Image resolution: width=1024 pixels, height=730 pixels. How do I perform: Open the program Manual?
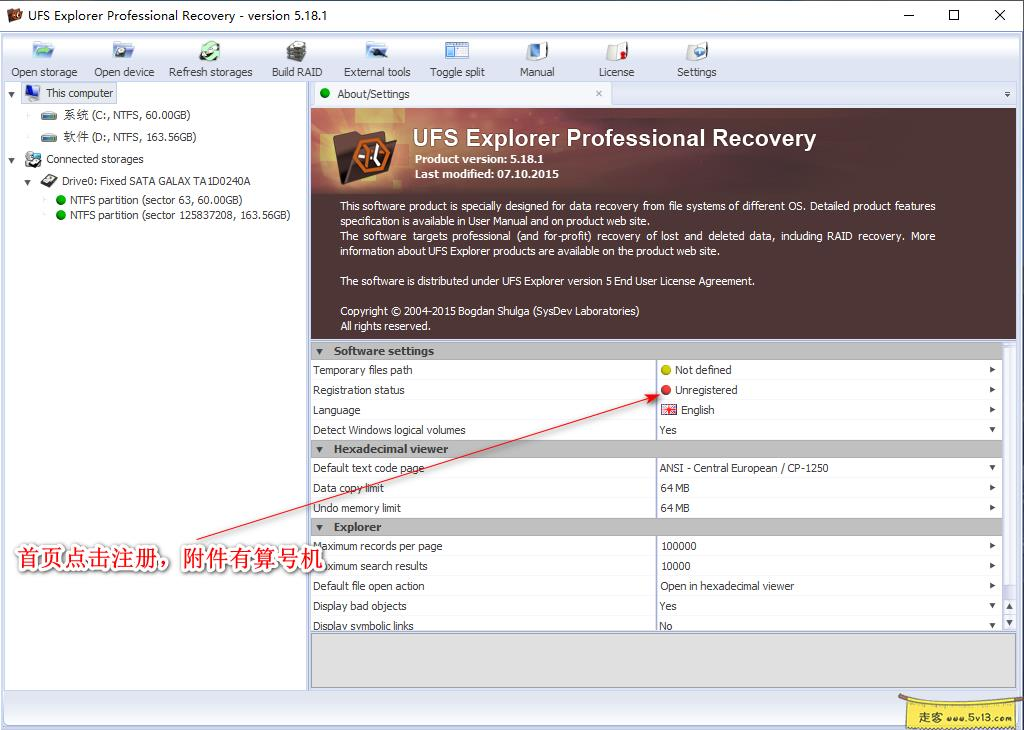[x=537, y=55]
